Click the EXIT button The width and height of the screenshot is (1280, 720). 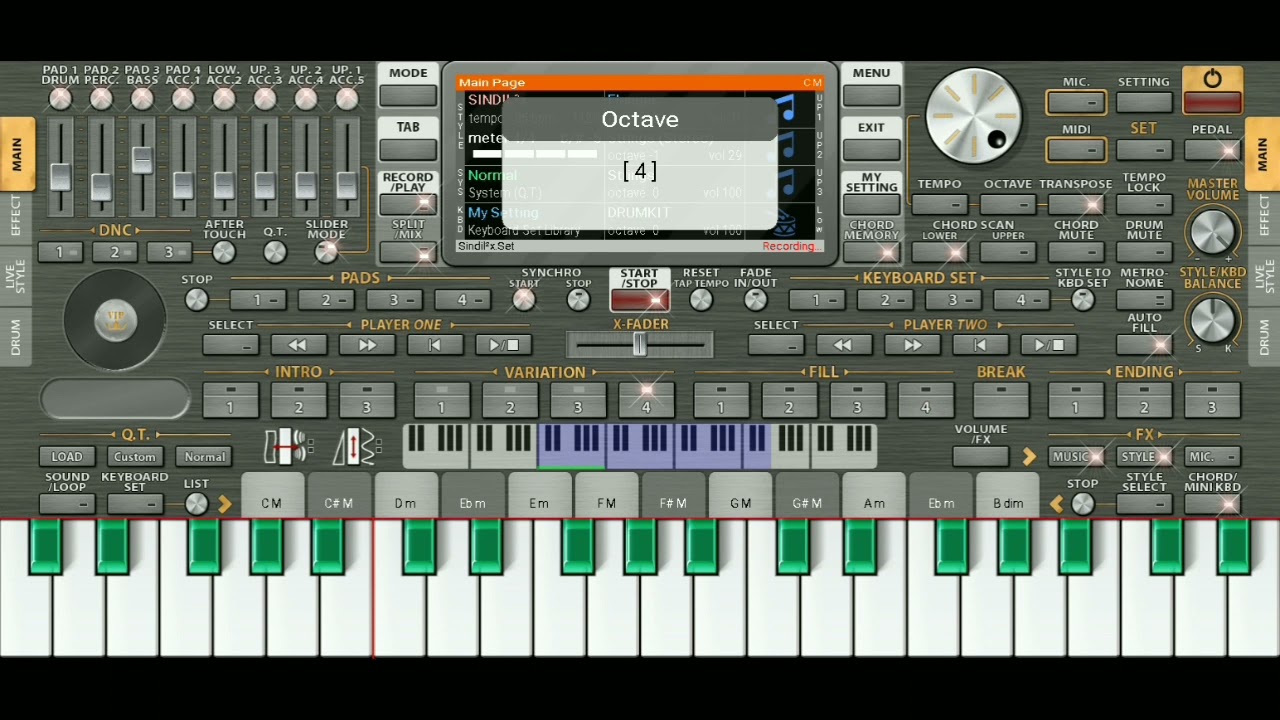click(x=871, y=150)
